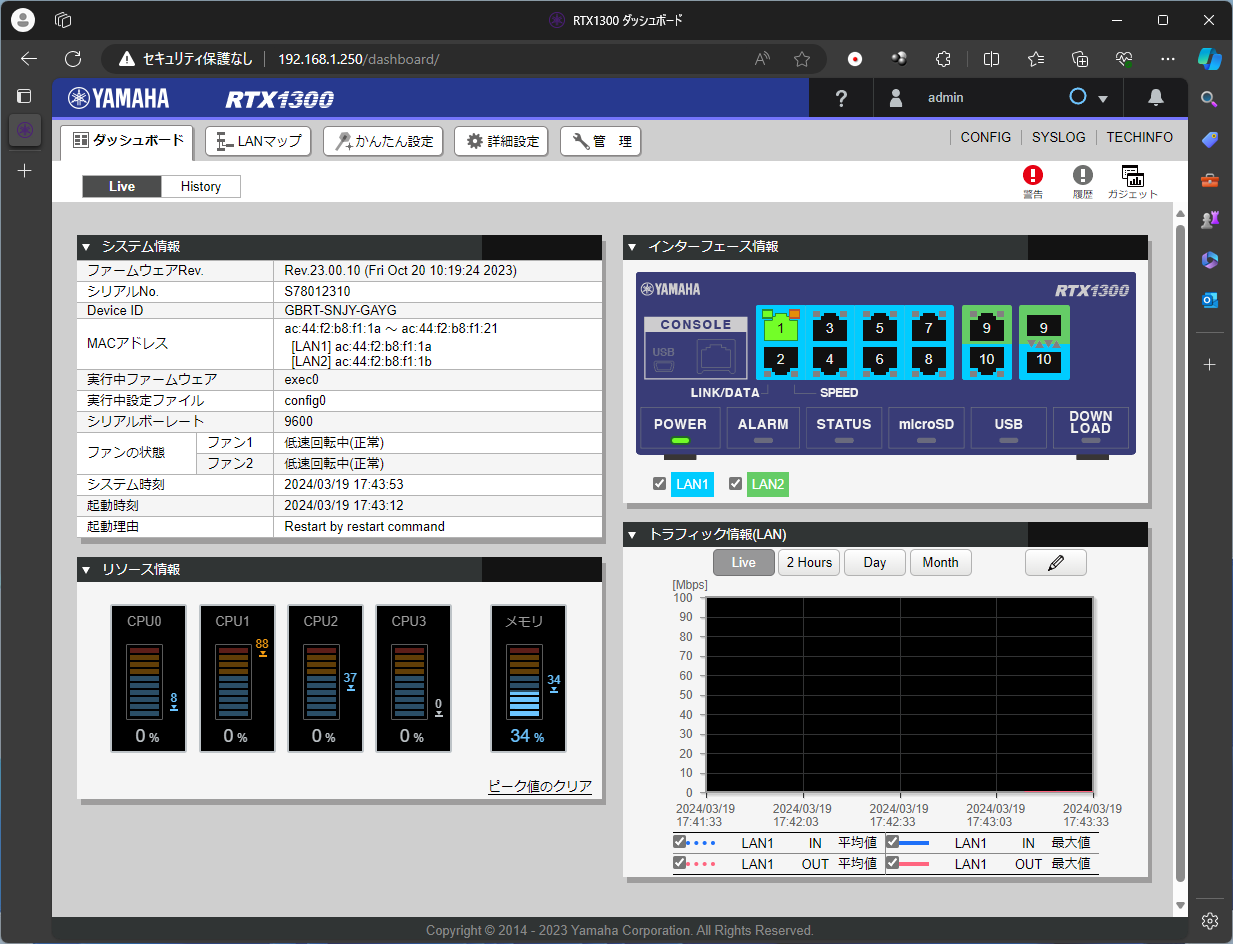Collapse the システム情報 panel
Viewport: 1233px width, 944px height.
[x=87, y=246]
